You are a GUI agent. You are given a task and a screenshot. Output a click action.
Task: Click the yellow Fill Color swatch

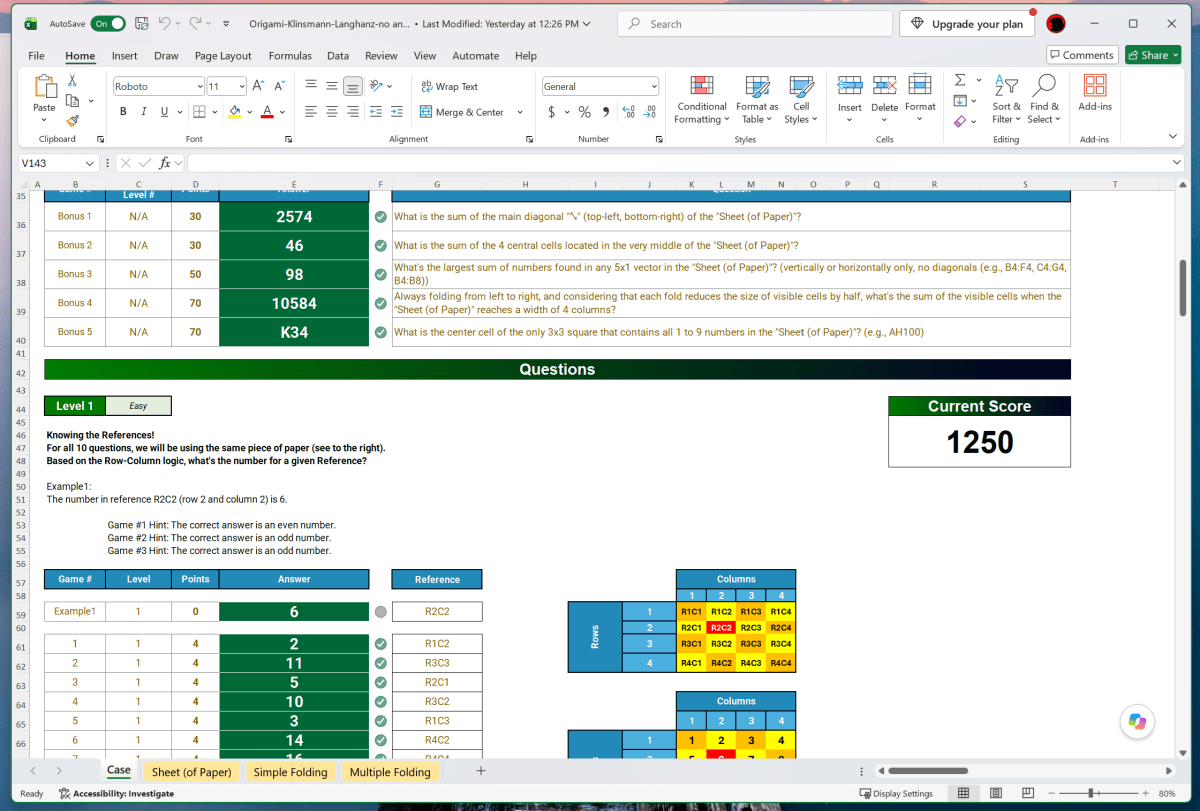235,112
